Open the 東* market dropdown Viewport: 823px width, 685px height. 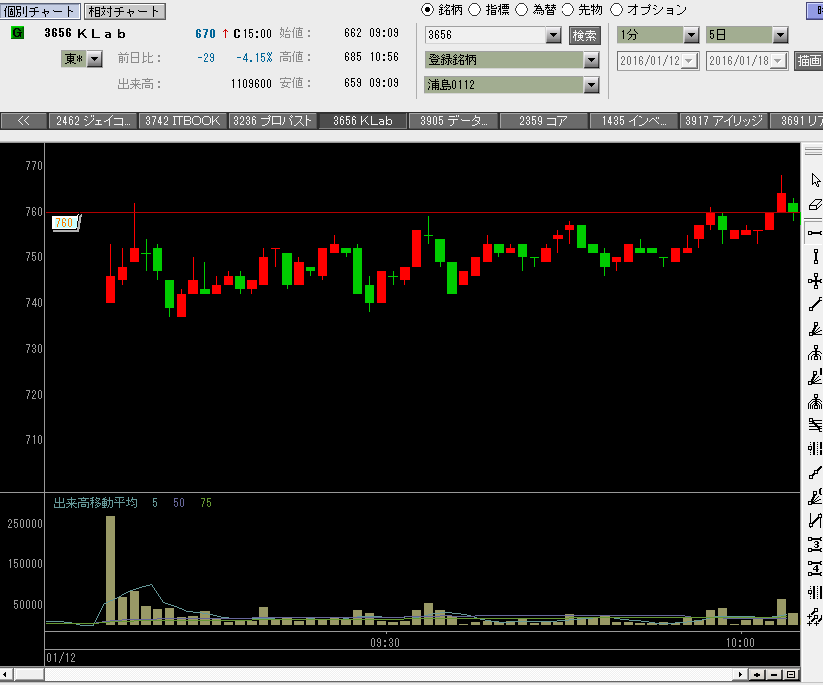pyautogui.click(x=94, y=59)
